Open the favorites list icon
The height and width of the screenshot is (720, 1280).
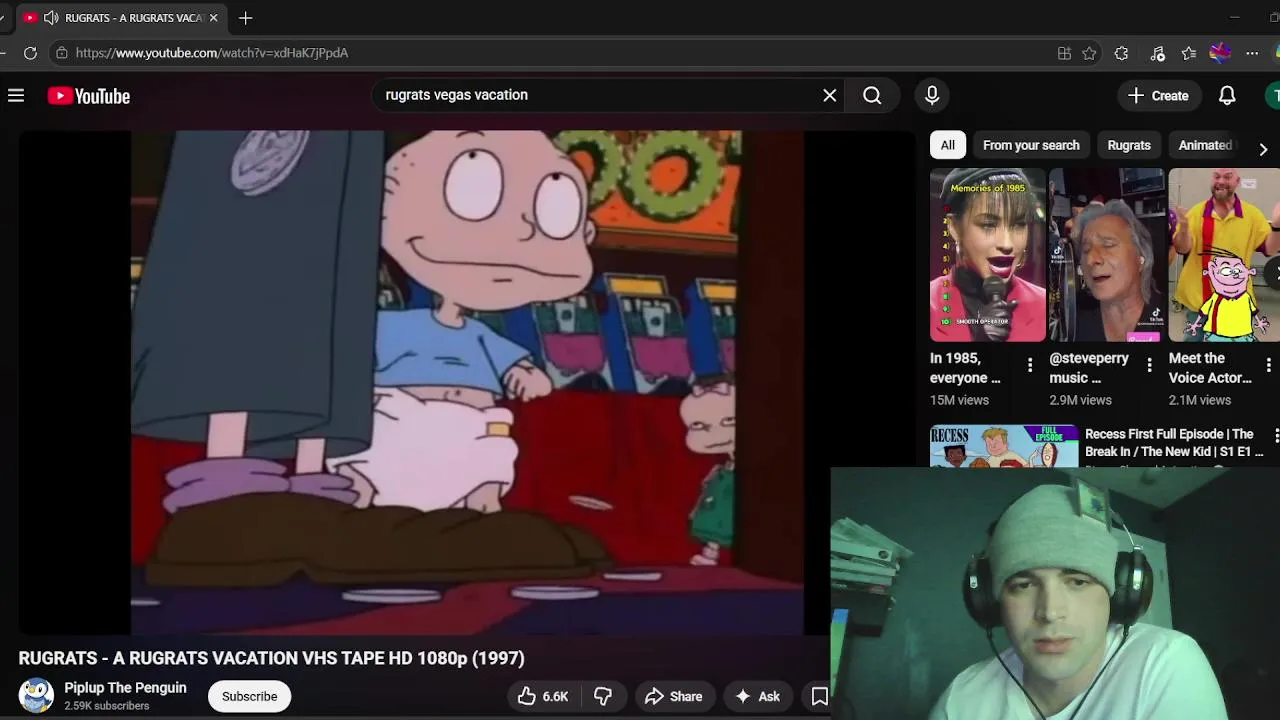(x=1188, y=53)
